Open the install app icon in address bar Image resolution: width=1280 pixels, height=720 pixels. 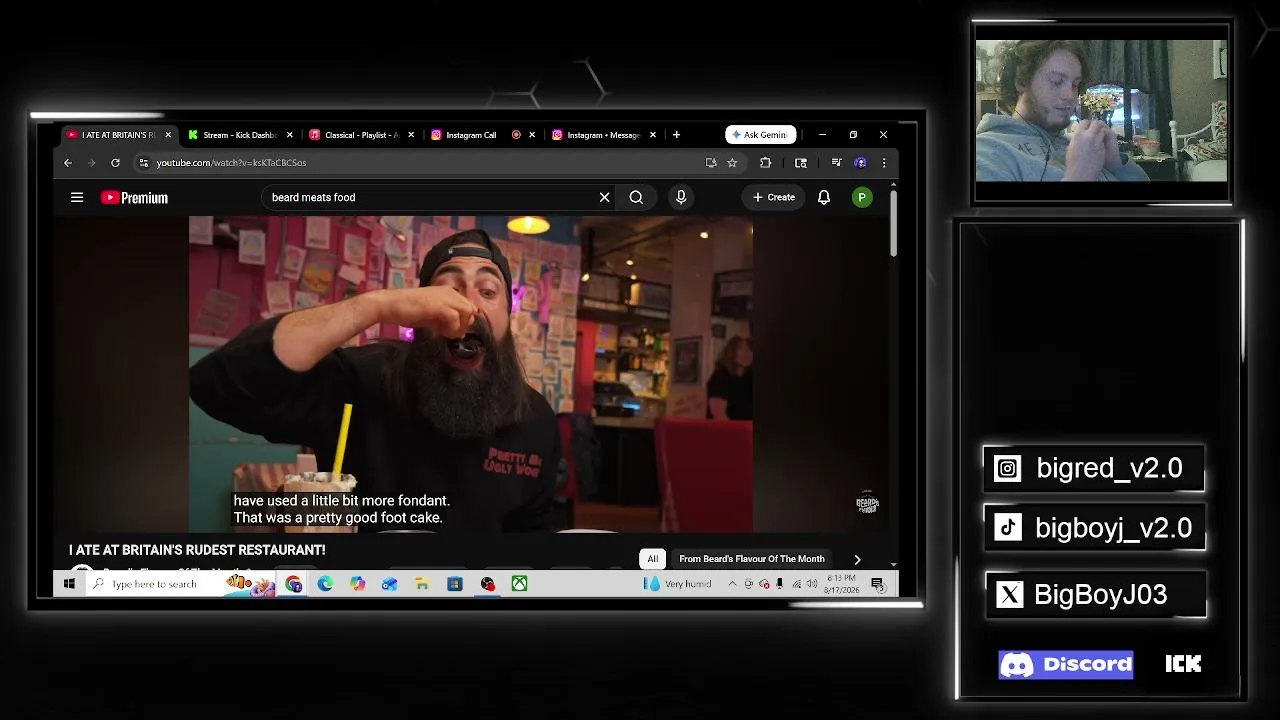click(711, 163)
